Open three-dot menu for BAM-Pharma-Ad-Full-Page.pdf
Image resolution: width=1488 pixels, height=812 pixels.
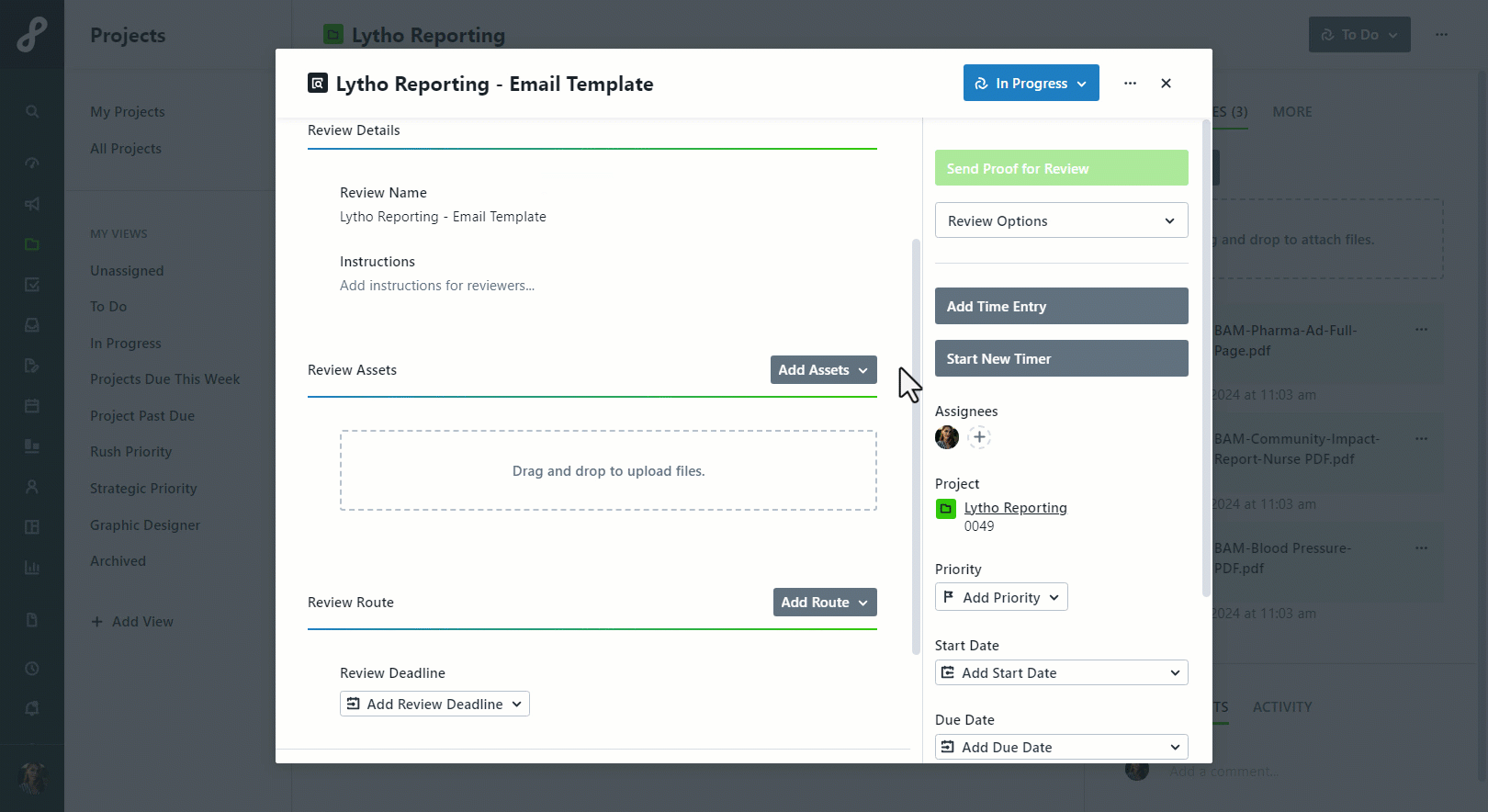pyautogui.click(x=1421, y=330)
